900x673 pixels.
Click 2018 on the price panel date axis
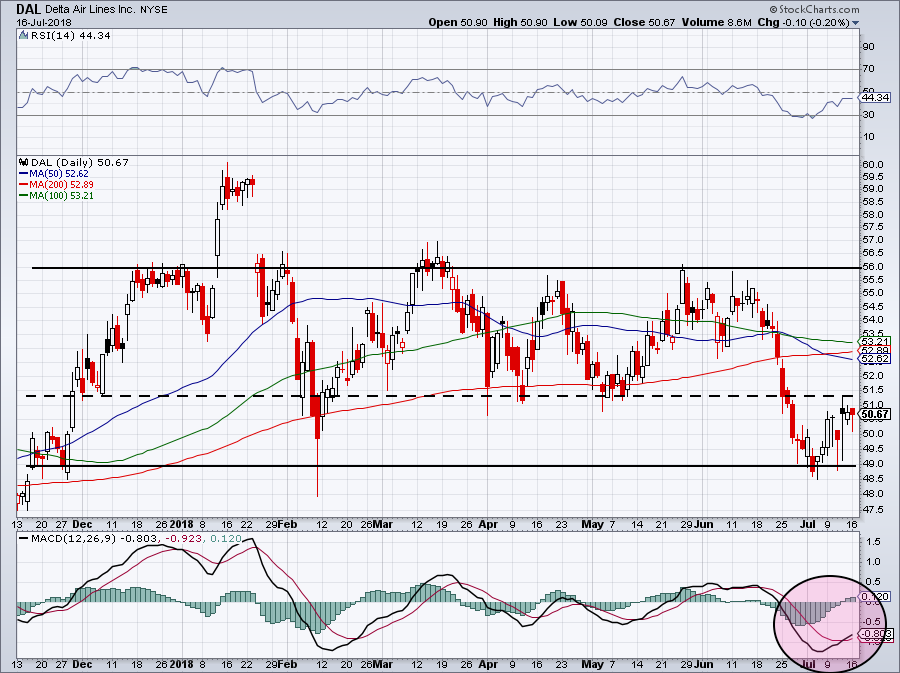pos(182,524)
